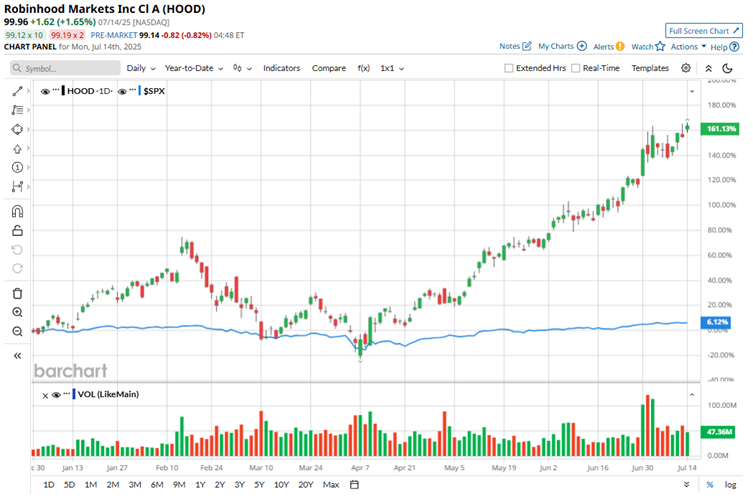Screen dimensions: 753x504
Task: Open the f(x) expressions menu
Action: click(x=364, y=68)
